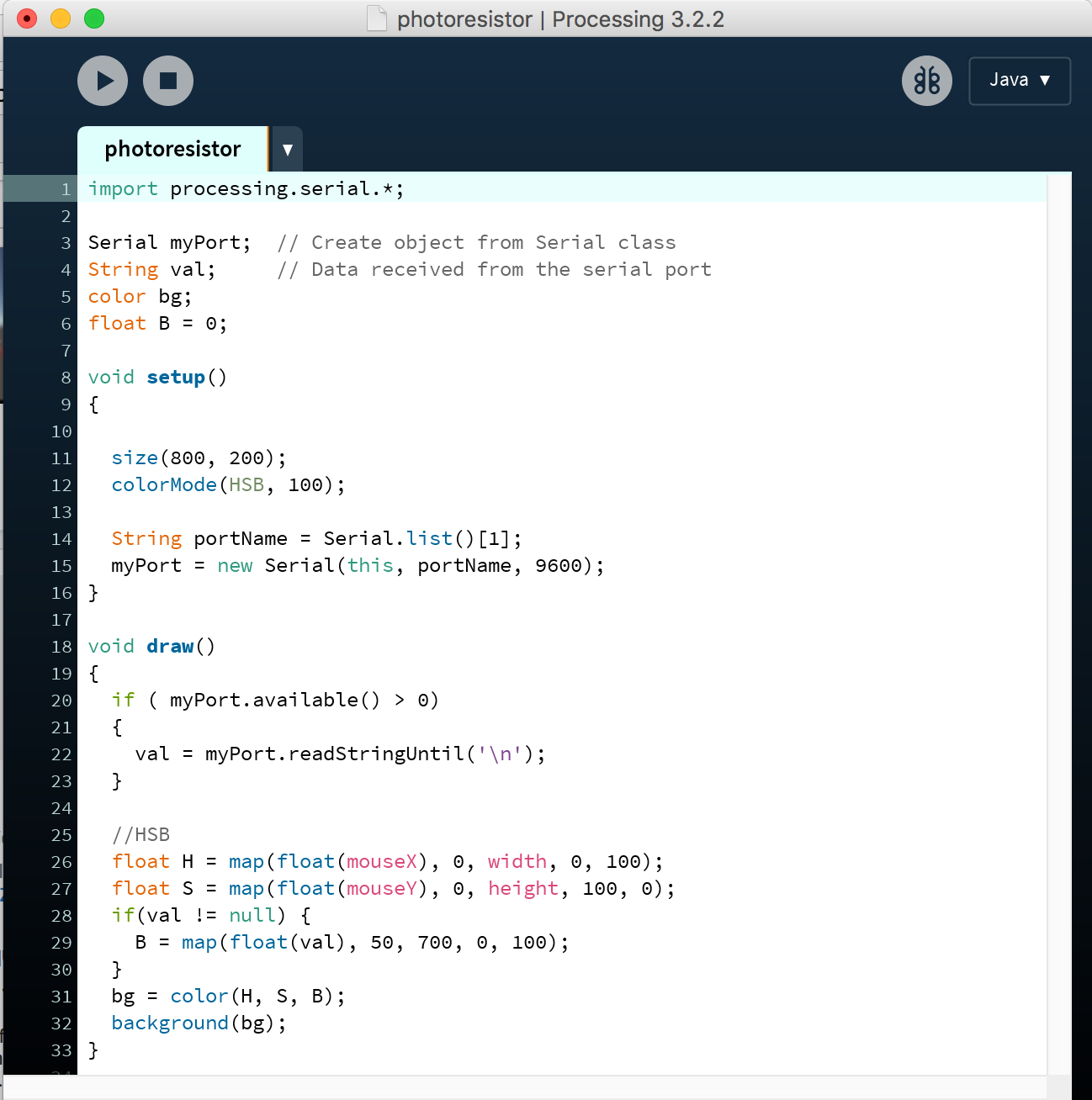Open the sketch tab menu arrow
The image size is (1092, 1100).
[287, 149]
